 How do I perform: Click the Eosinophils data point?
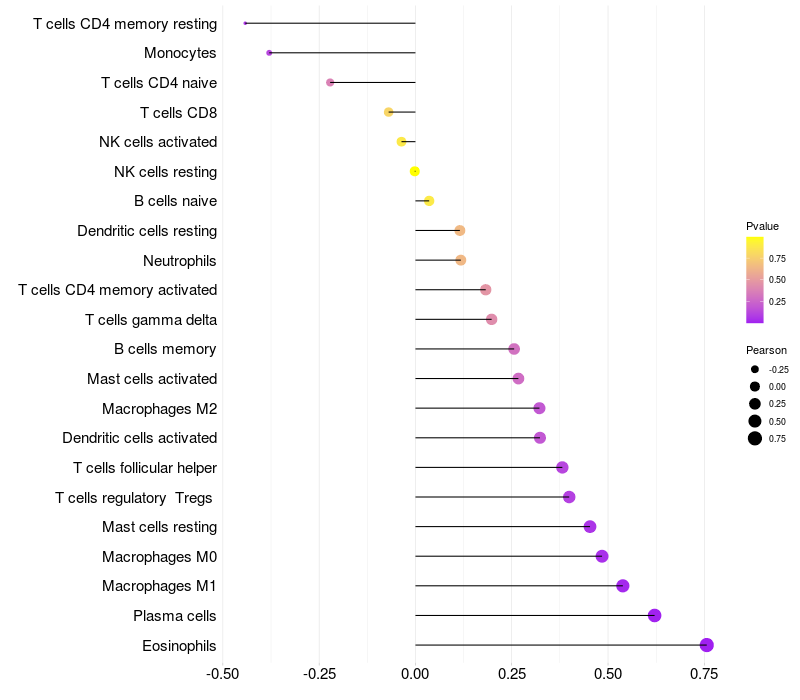pyautogui.click(x=707, y=645)
